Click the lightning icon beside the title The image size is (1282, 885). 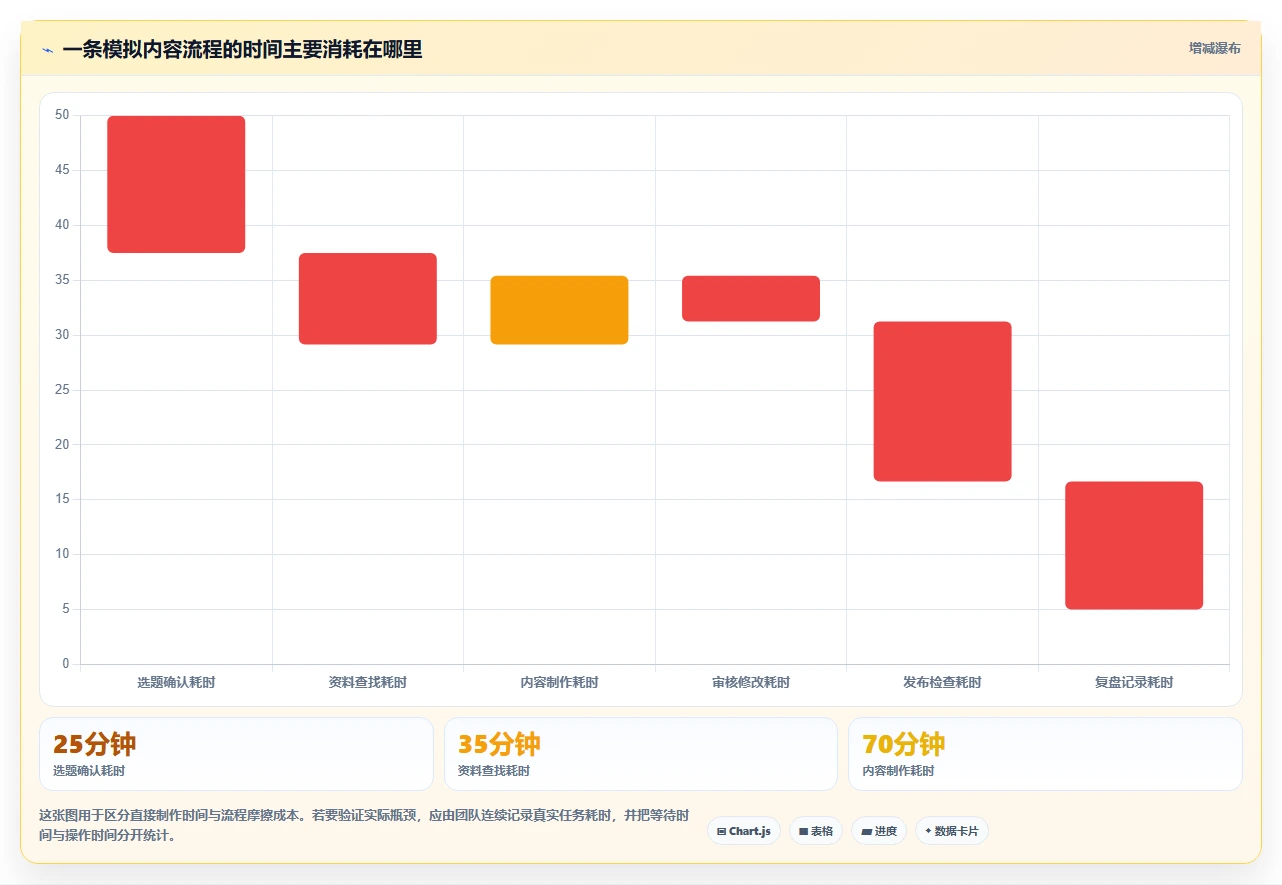click(47, 50)
